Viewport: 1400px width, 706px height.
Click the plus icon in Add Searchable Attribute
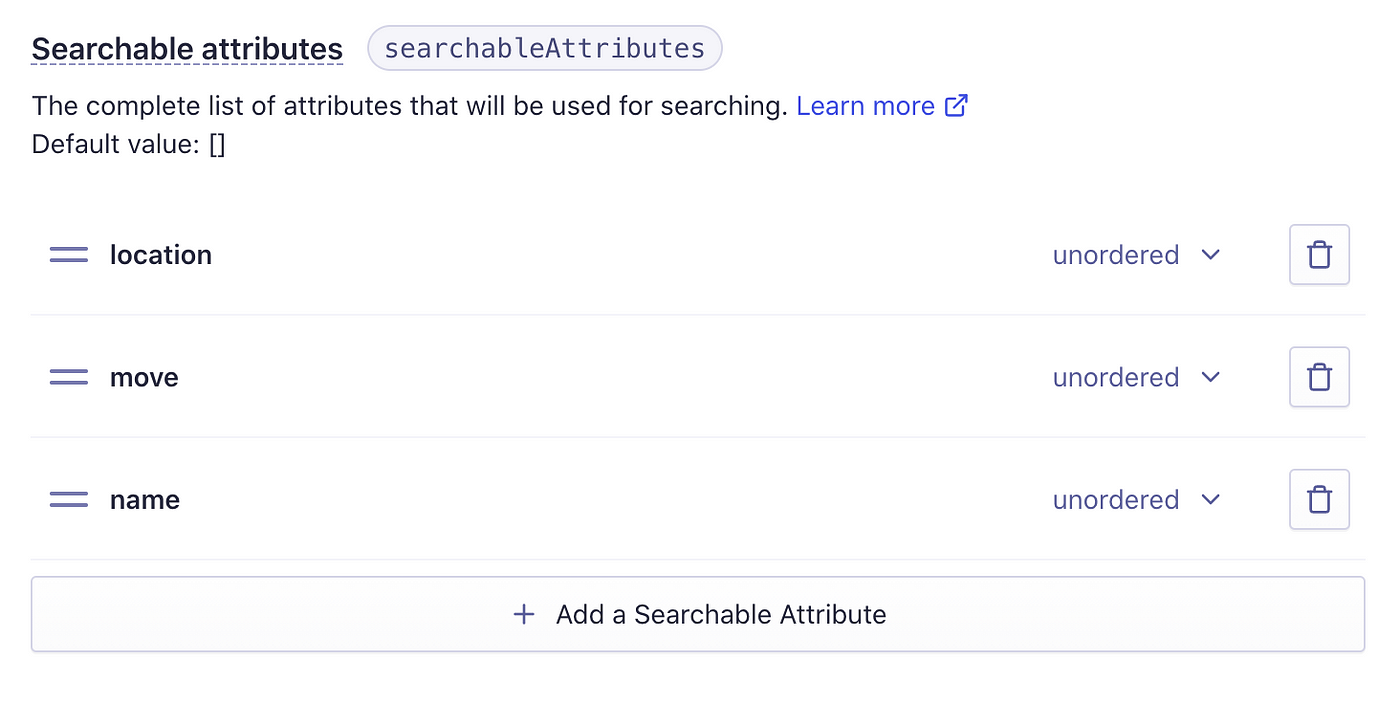pos(524,614)
